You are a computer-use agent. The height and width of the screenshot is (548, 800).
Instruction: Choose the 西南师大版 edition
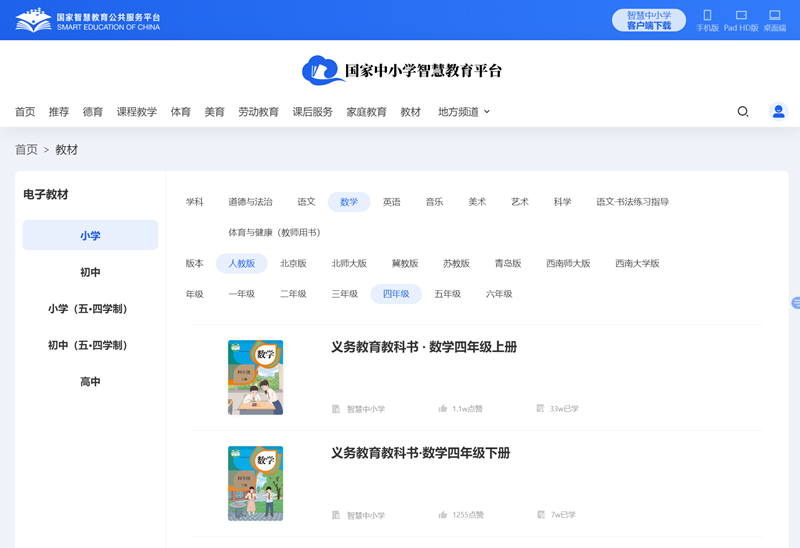pos(568,263)
